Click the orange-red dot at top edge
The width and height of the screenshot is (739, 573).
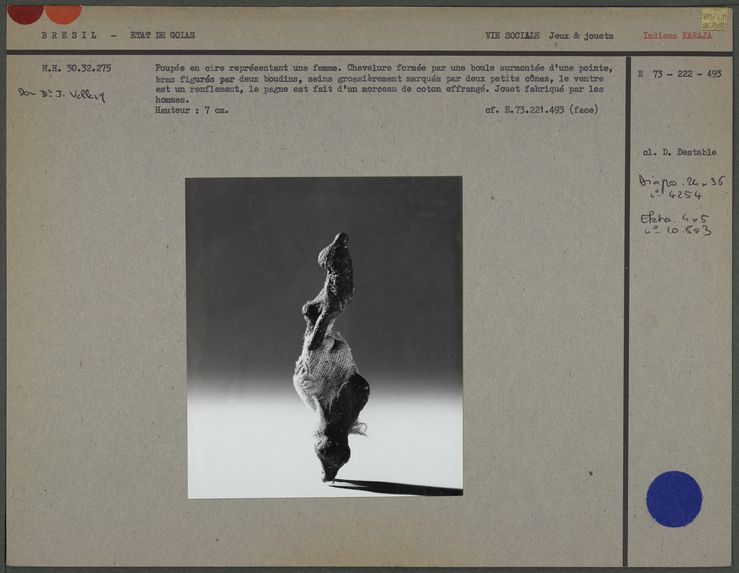pos(63,12)
